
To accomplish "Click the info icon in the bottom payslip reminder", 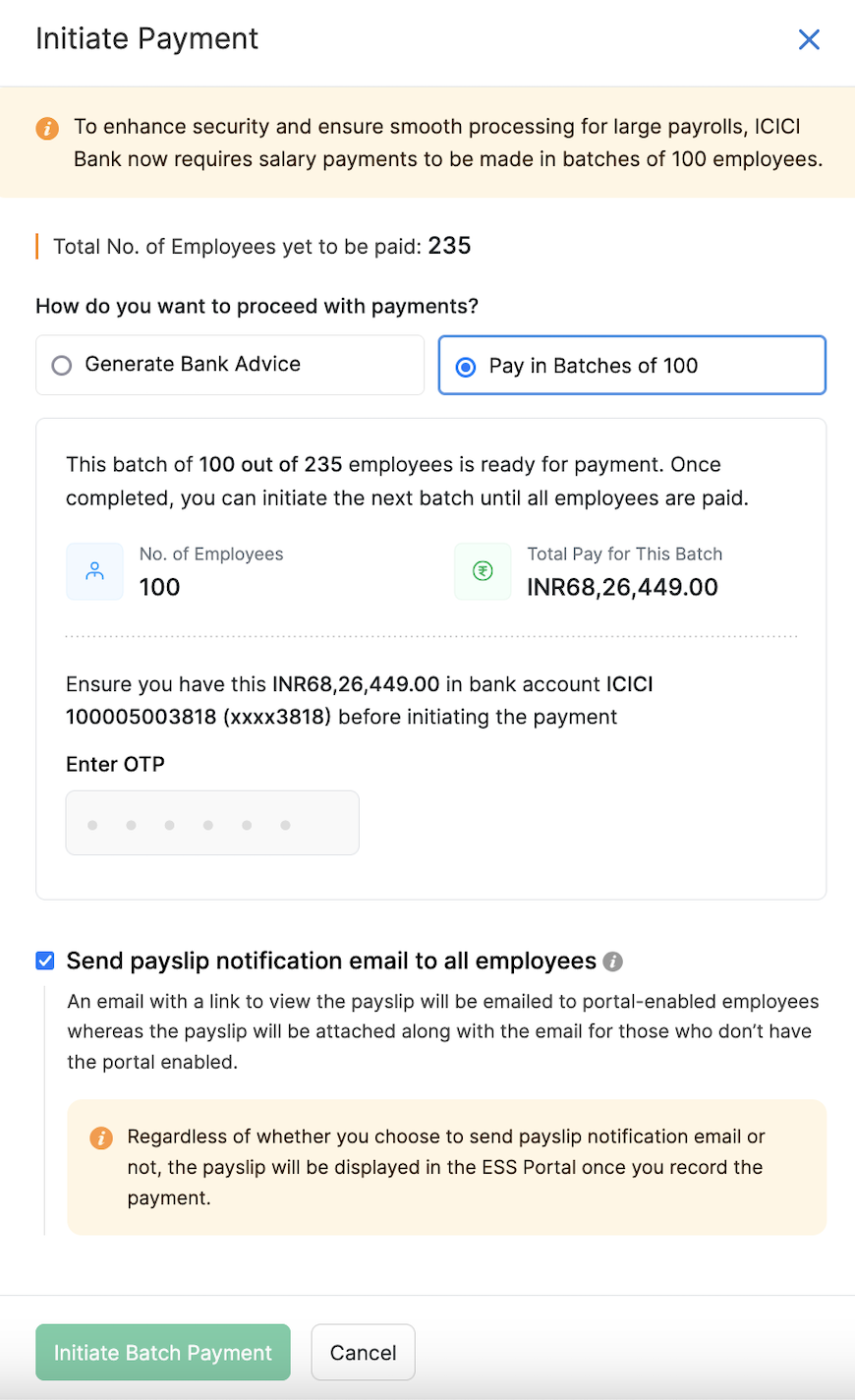I will tap(101, 1138).
